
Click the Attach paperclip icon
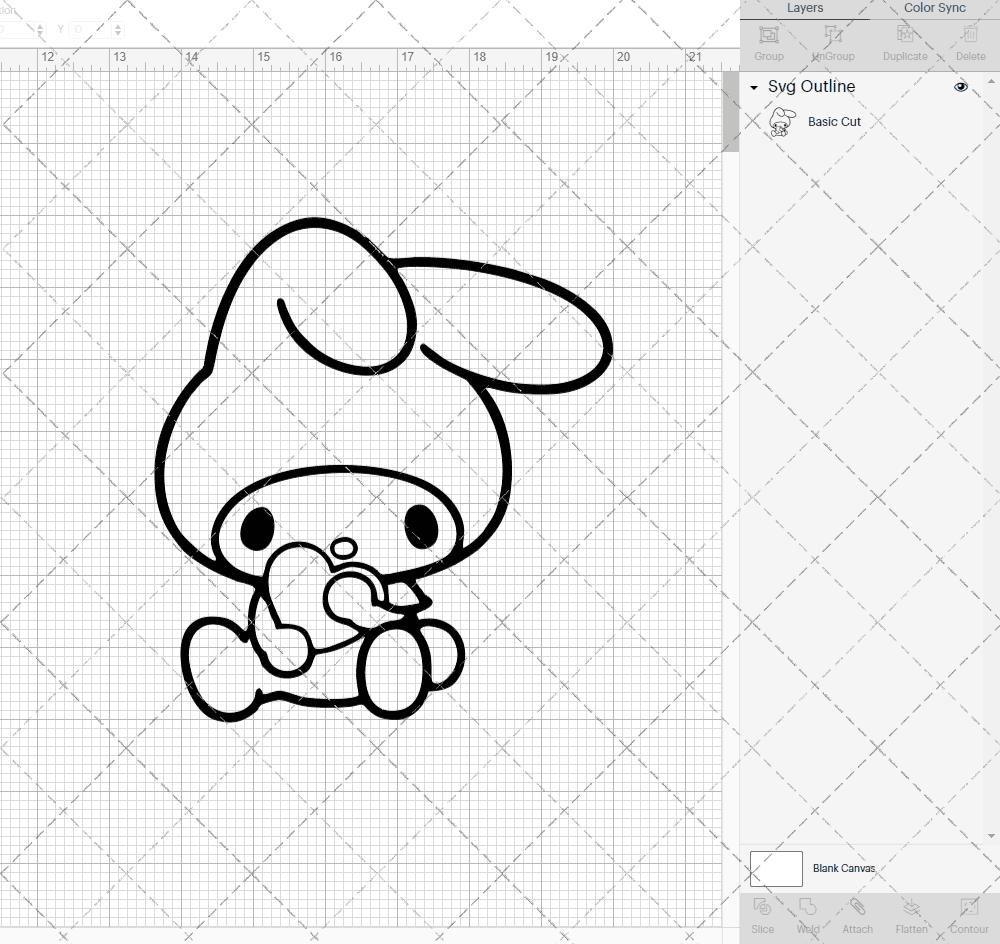[x=857, y=906]
